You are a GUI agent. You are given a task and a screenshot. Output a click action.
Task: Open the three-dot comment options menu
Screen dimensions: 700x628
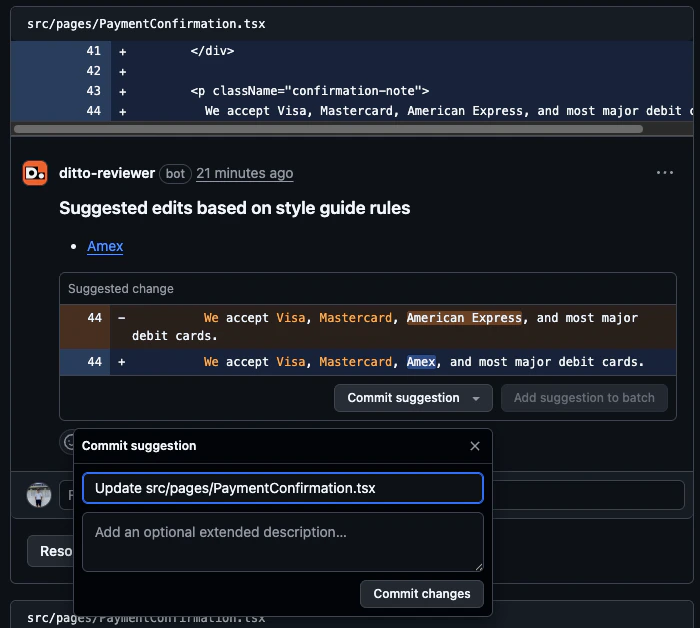(x=665, y=173)
